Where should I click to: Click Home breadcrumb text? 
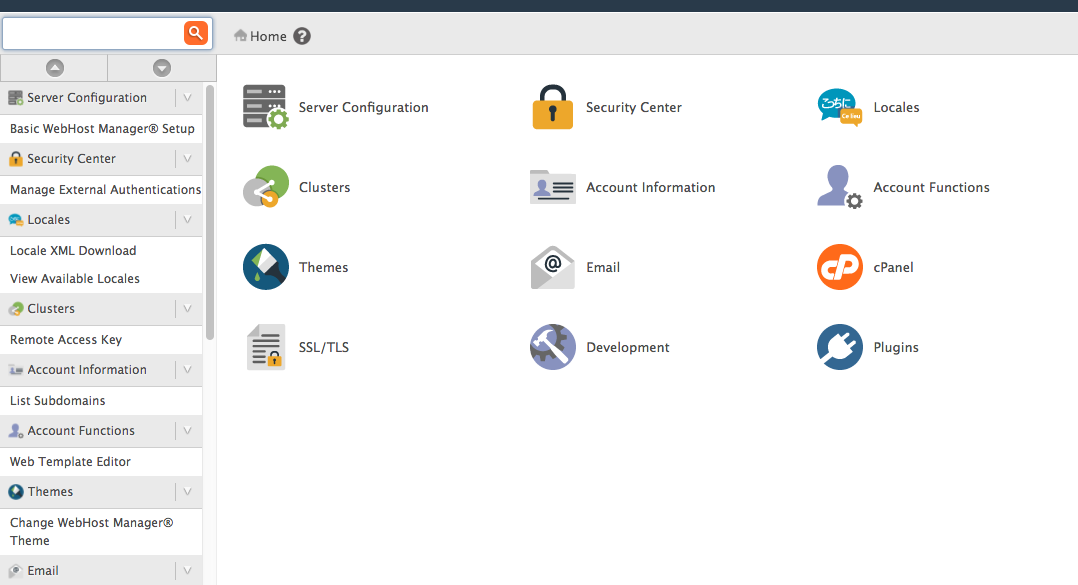coord(268,36)
